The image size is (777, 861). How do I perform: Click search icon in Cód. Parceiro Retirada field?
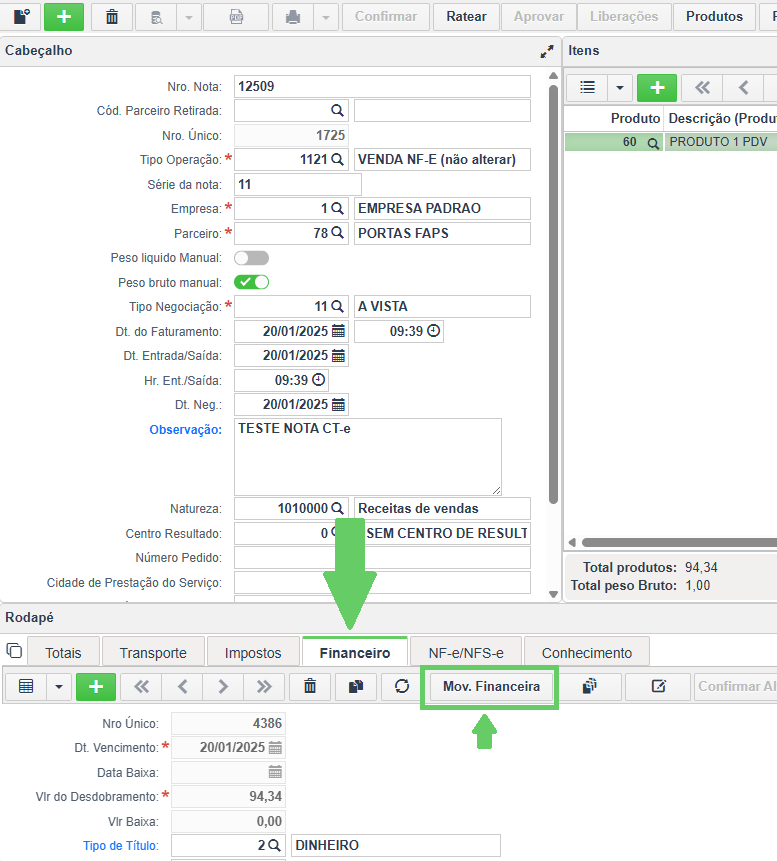coord(337,111)
